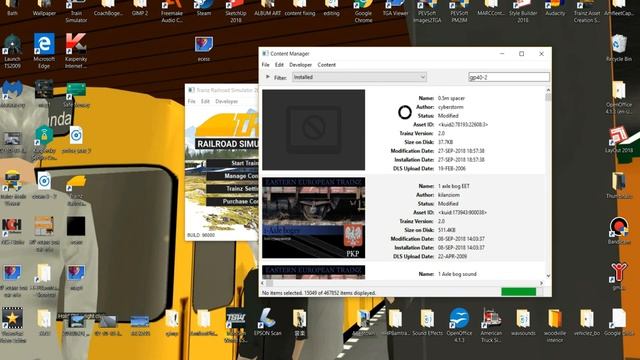Open the Edit menu in Trainz launcher window

(205, 101)
